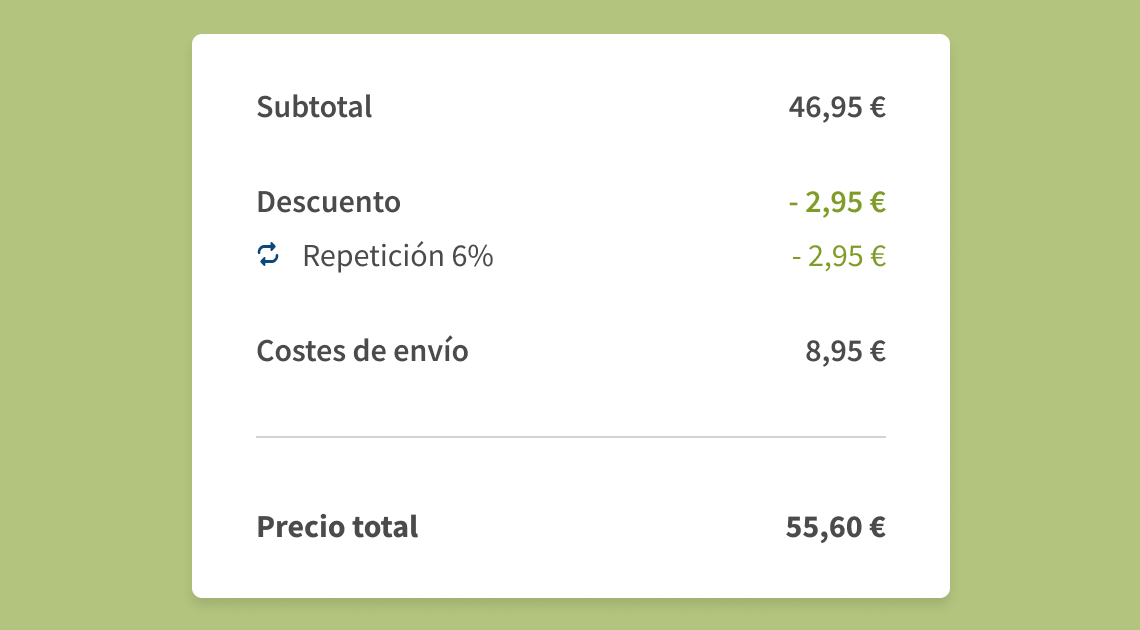Click the divider line above Precio total

pyautogui.click(x=570, y=435)
